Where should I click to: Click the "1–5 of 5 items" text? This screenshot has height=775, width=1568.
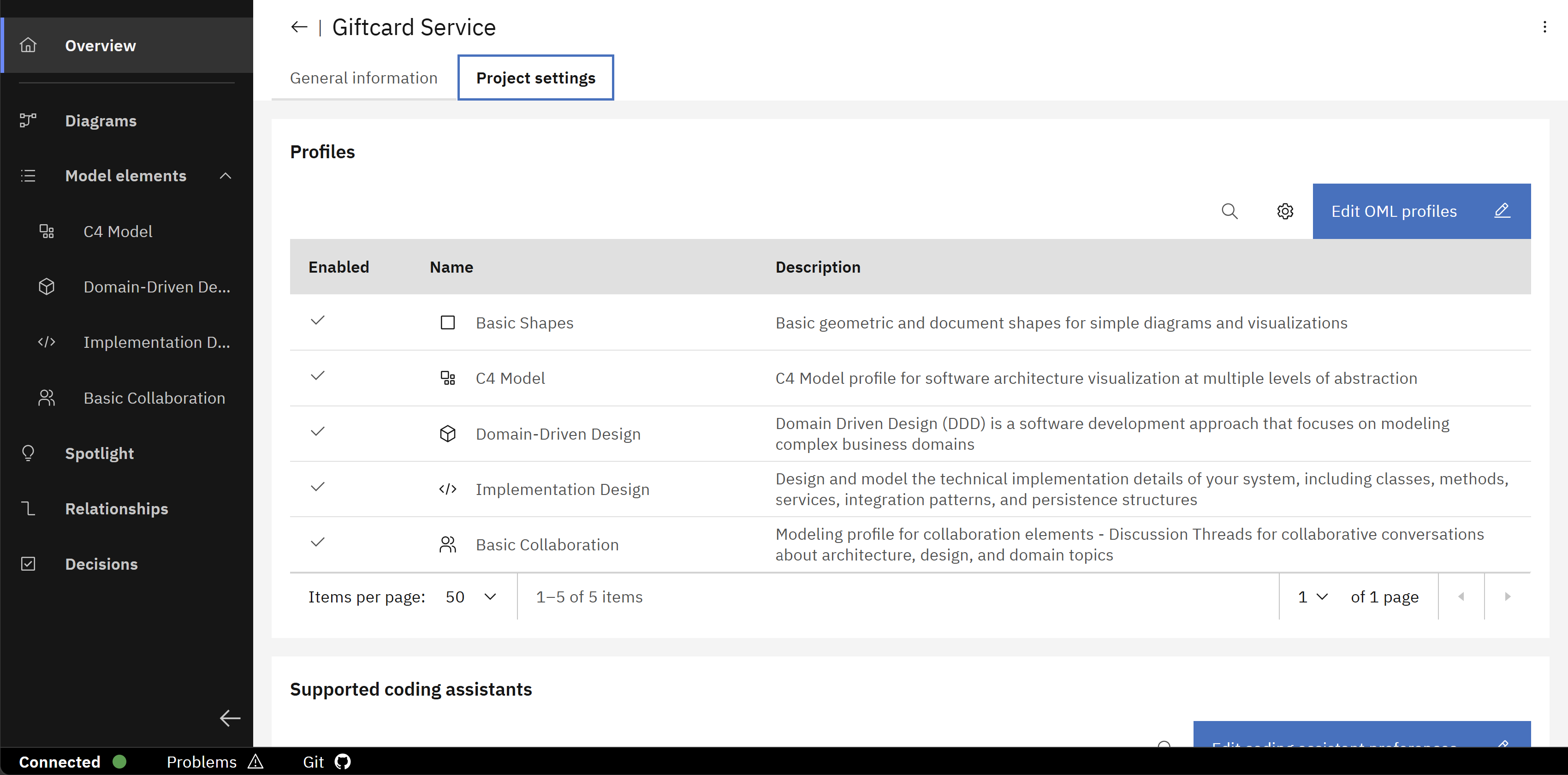[x=589, y=596]
